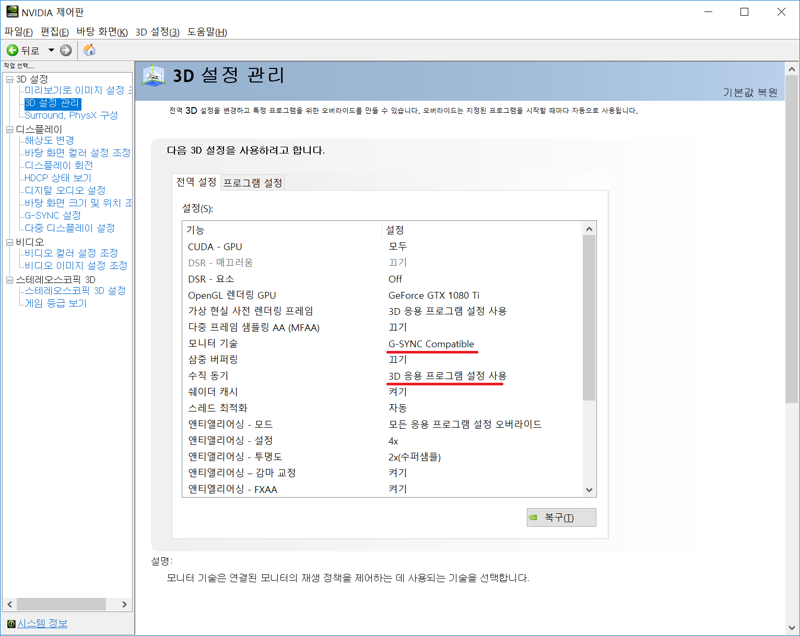This screenshot has height=636, width=800.
Task: Open 비디오 컬러 설정 조정 page
Action: coord(71,253)
